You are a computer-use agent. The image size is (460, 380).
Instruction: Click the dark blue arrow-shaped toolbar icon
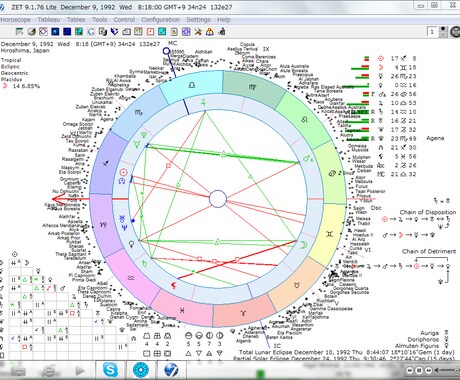click(115, 32)
